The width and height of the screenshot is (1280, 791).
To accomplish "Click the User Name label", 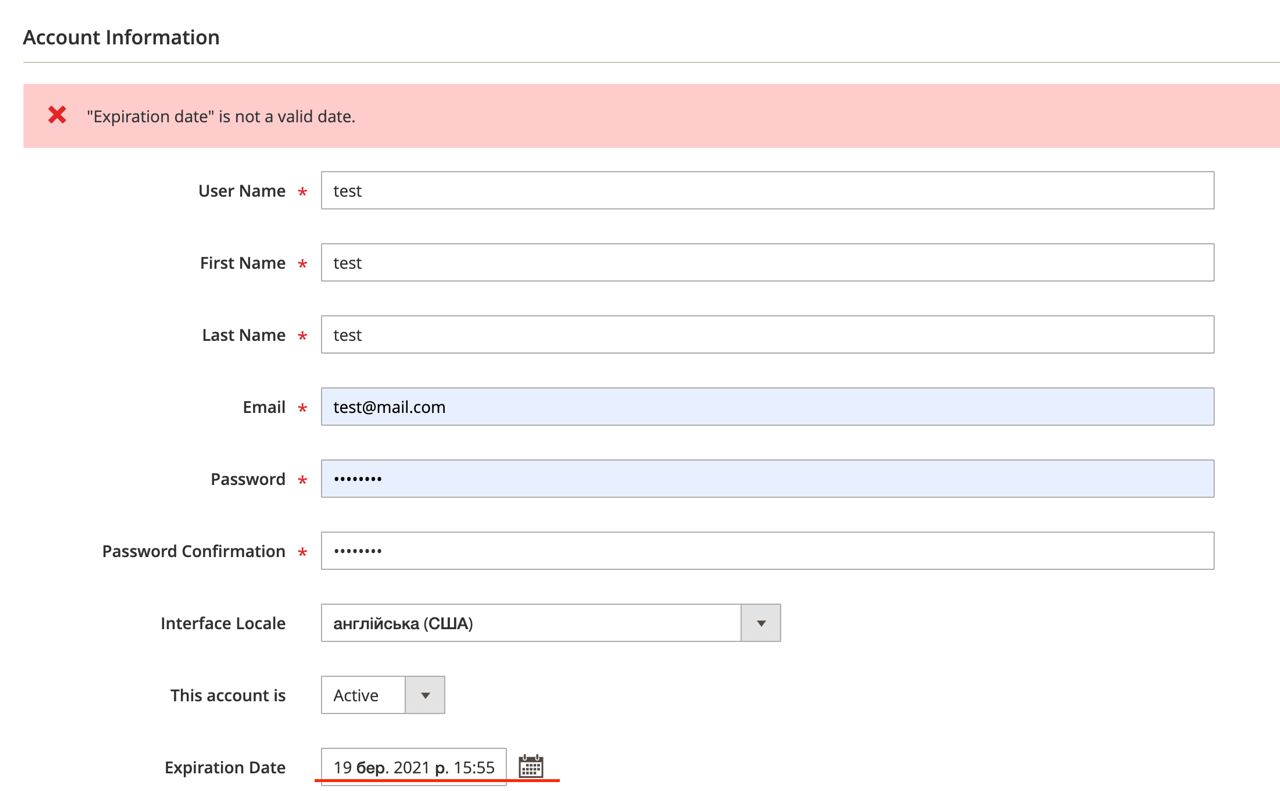I will pyautogui.click(x=242, y=191).
